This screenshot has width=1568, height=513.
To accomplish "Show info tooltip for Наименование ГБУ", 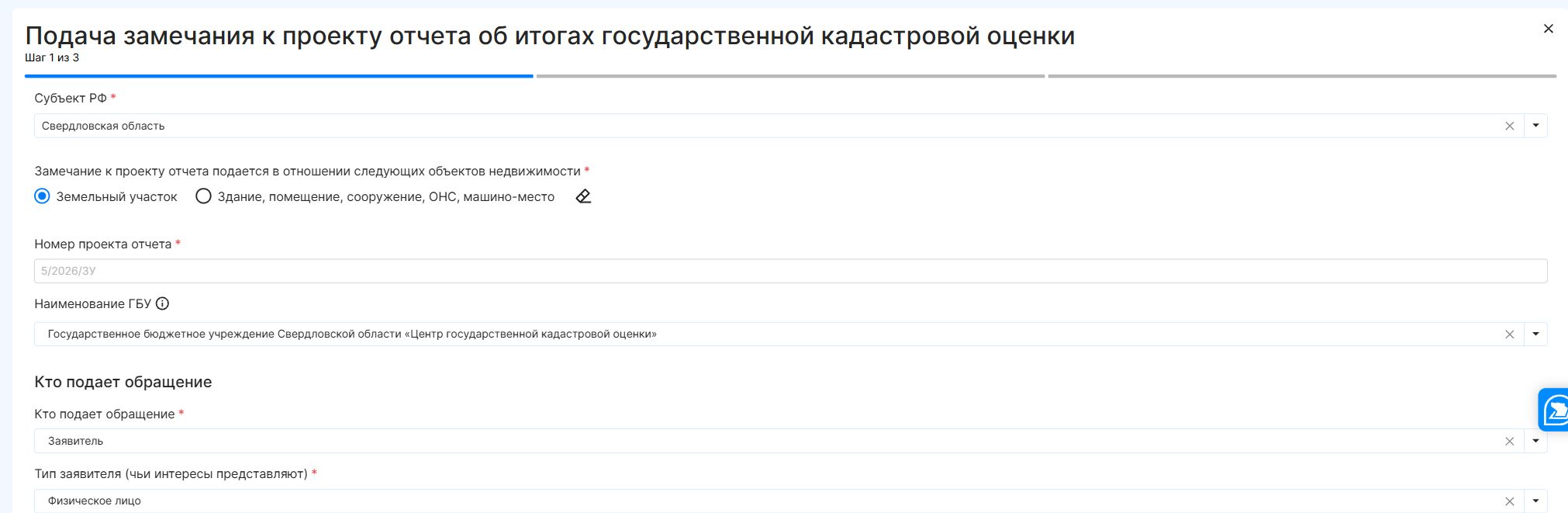I will [x=162, y=303].
